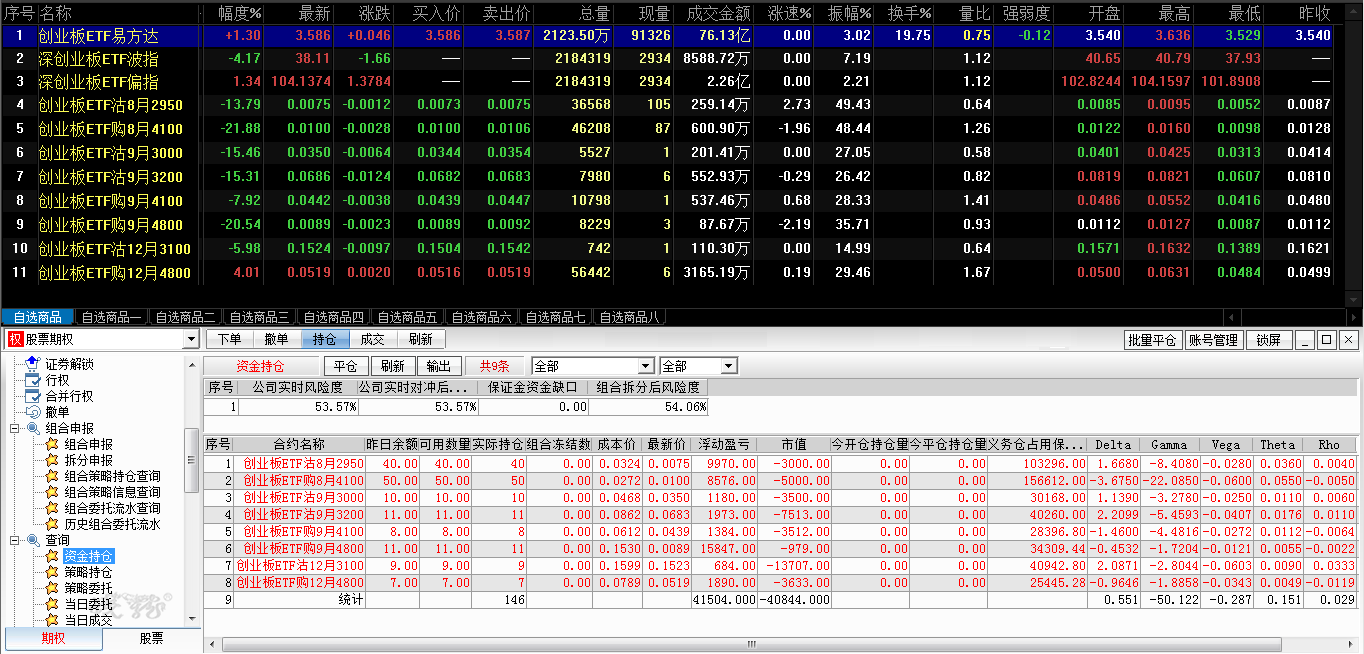Collapse the 组合申报 tree node
Viewport: 1364px width, 654px height.
pos(15,428)
